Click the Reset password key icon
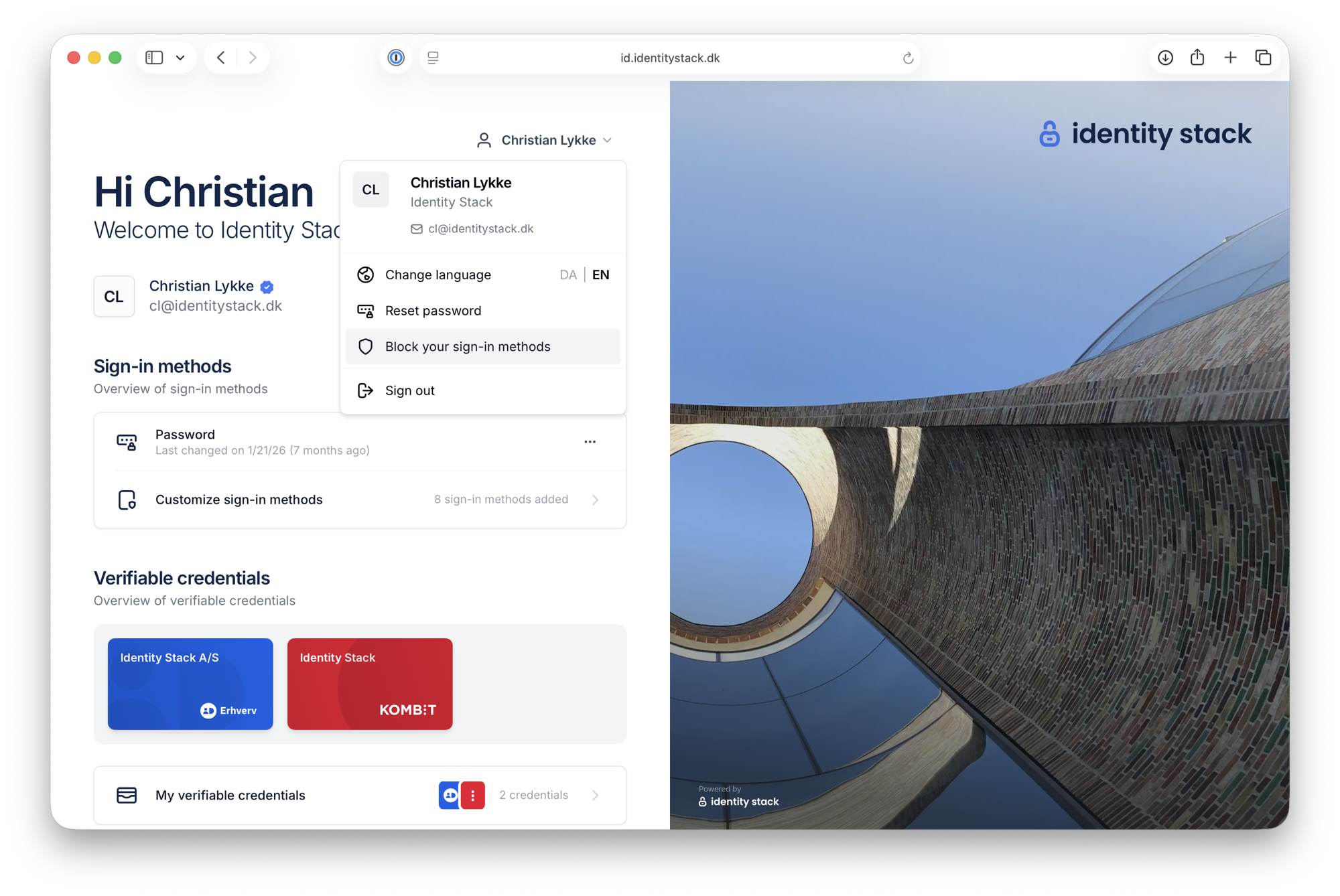This screenshot has width=1340, height=896. 365,311
